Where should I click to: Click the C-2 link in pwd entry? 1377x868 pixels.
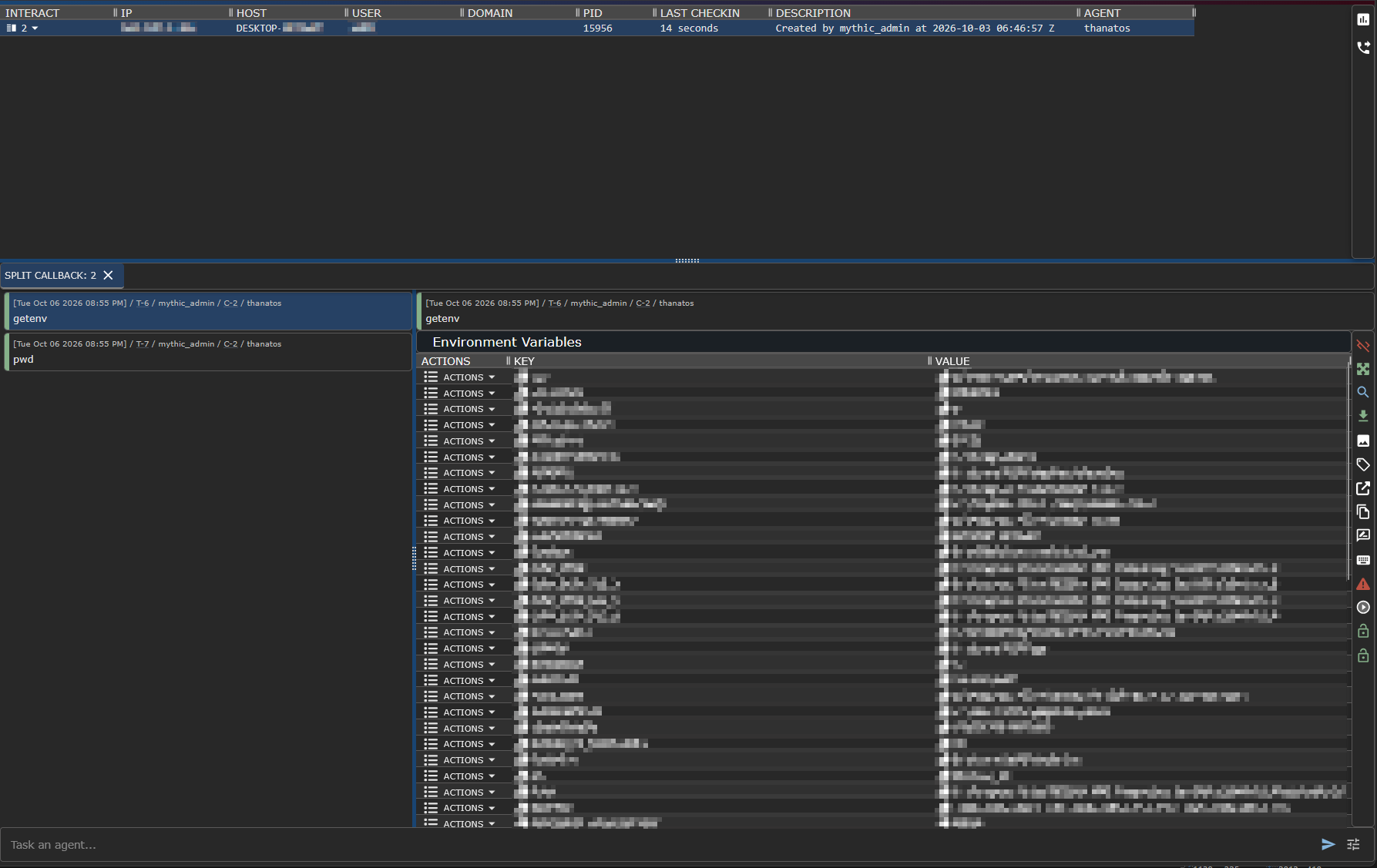pos(230,344)
